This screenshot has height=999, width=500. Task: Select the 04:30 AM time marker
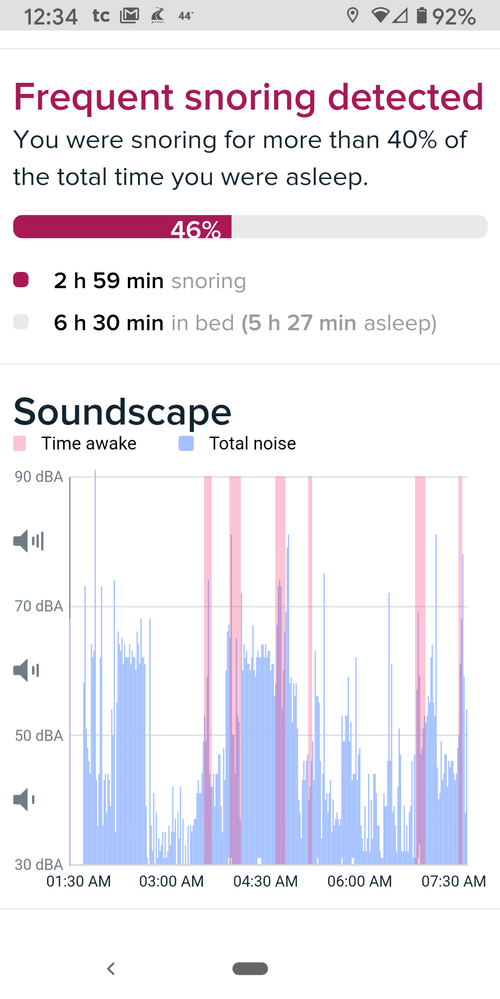(x=264, y=882)
